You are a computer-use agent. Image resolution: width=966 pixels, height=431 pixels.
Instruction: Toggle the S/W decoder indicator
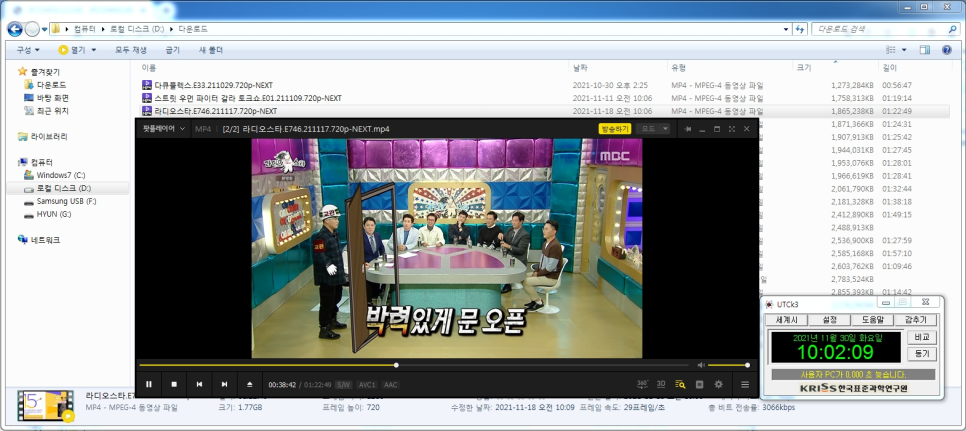344,385
